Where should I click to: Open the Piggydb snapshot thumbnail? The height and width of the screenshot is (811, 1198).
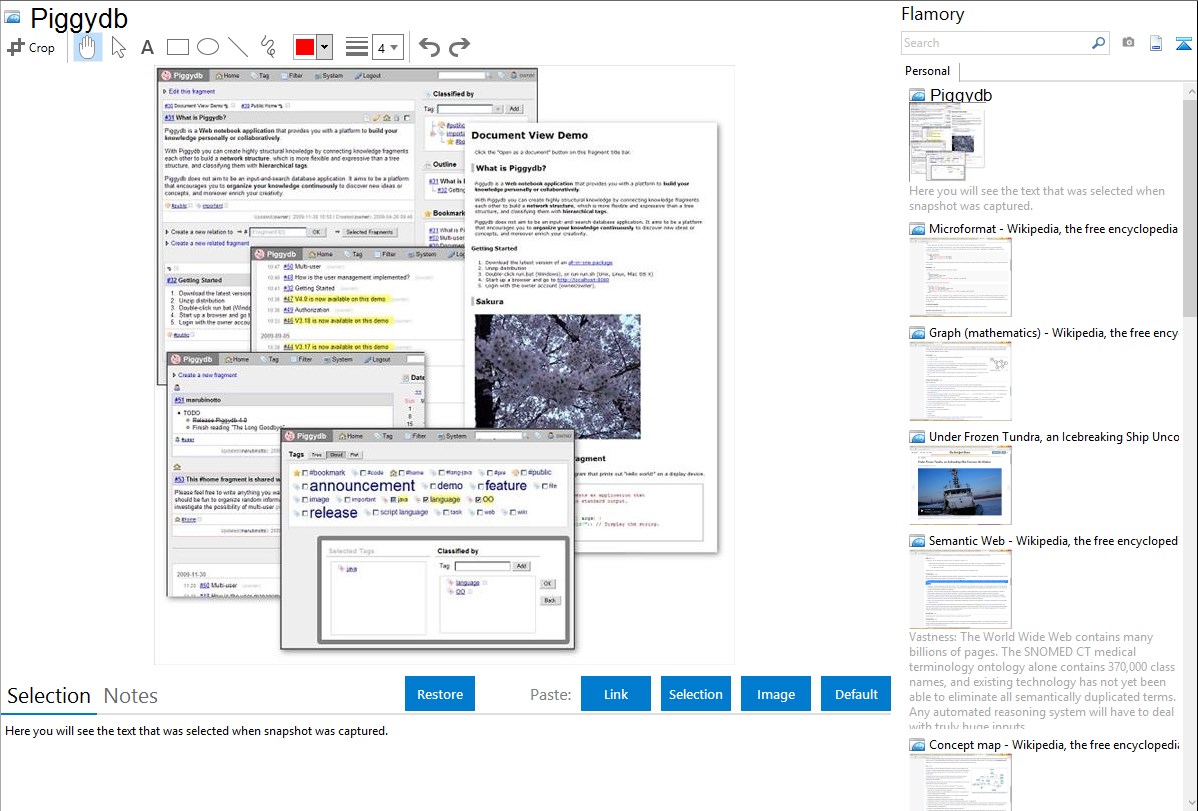pos(947,143)
